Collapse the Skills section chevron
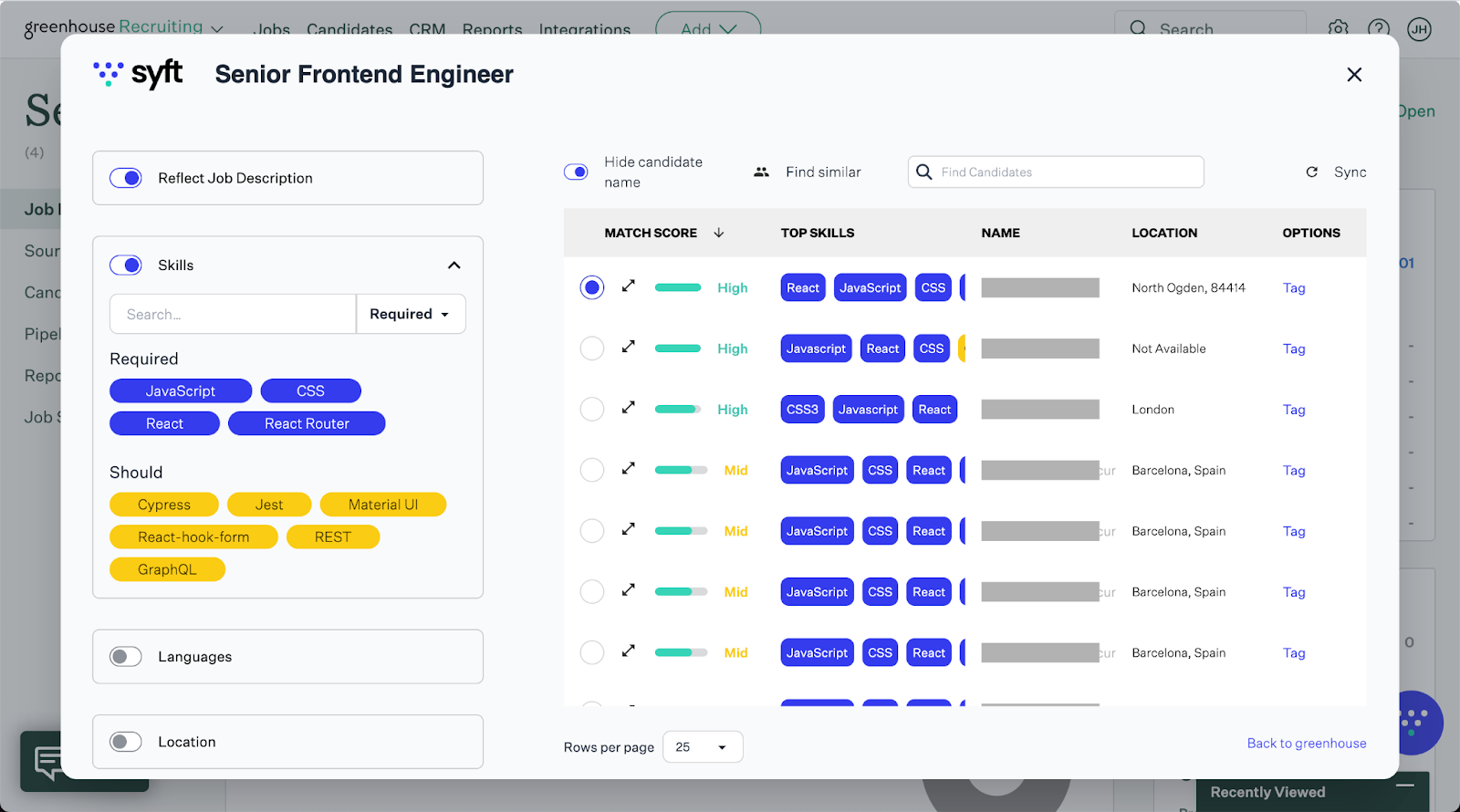The height and width of the screenshot is (812, 1460). click(454, 265)
